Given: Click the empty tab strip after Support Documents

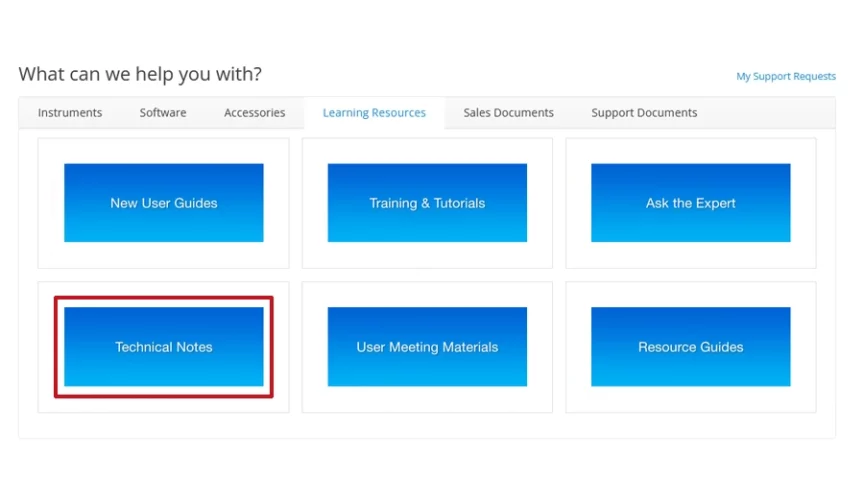Looking at the screenshot, I should [x=770, y=113].
